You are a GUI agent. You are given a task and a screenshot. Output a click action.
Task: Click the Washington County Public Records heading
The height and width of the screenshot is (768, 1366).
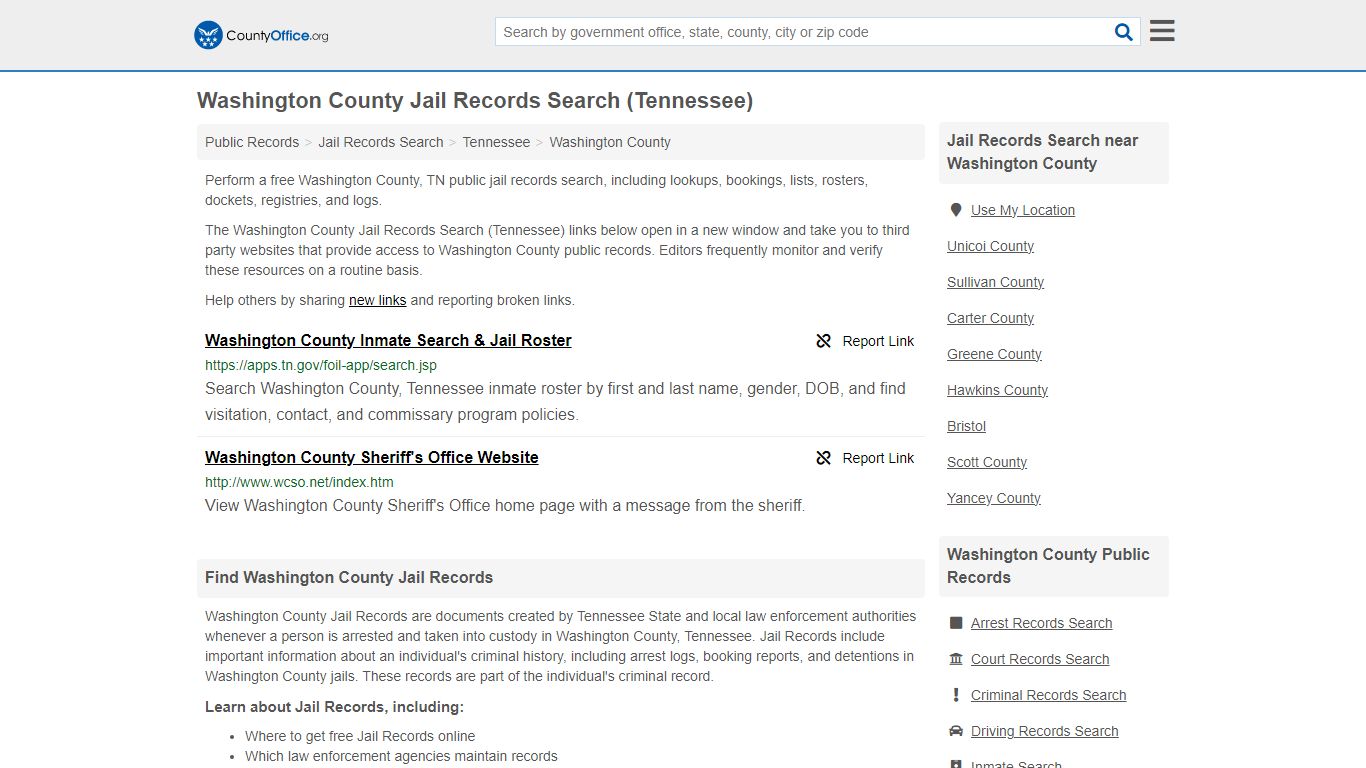pyautogui.click(x=1048, y=566)
